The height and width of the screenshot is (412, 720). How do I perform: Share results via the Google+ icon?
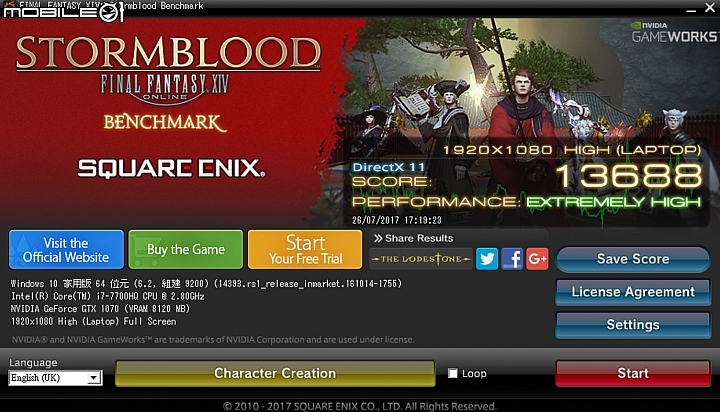pos(537,259)
